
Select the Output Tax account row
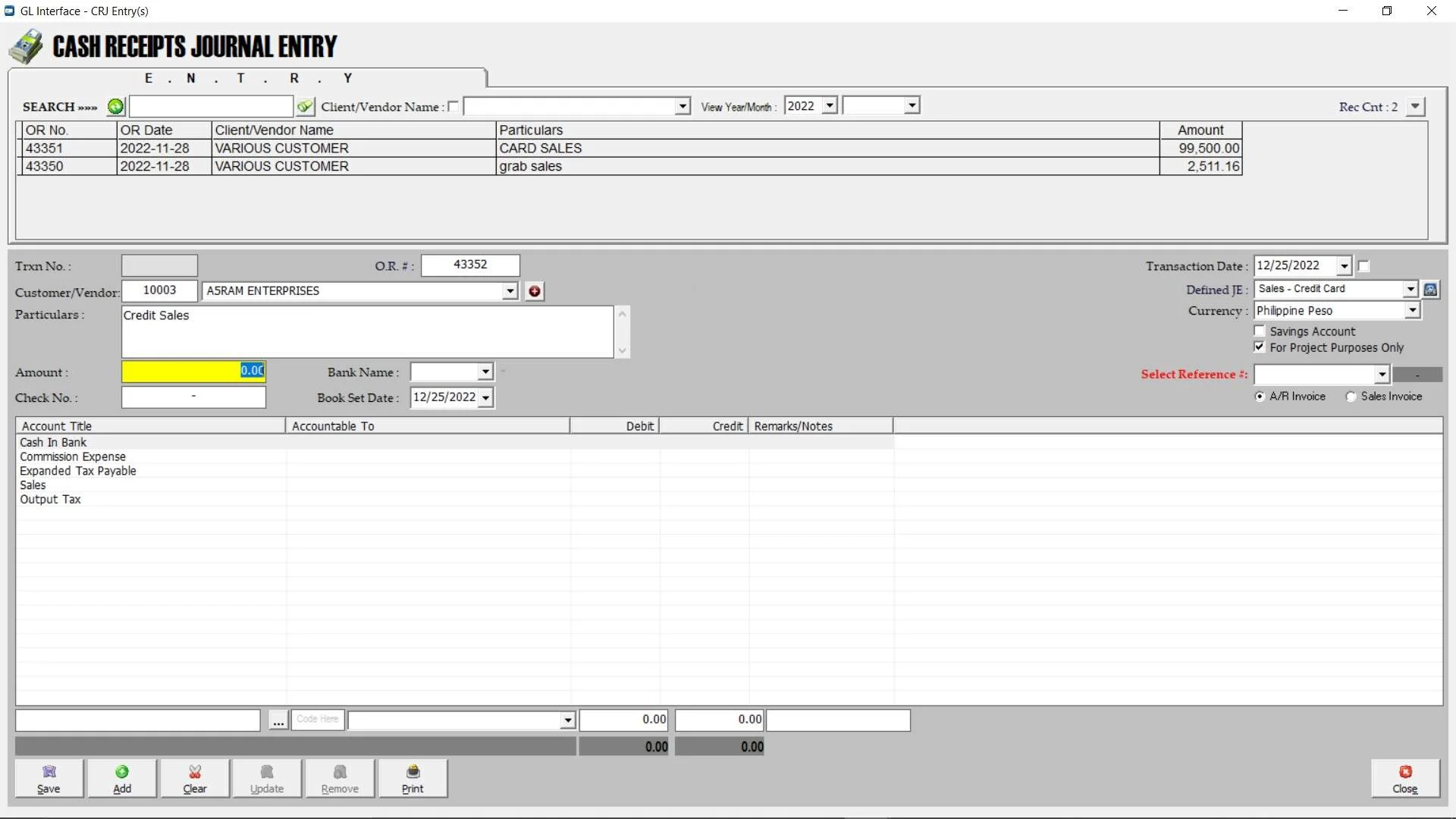click(x=455, y=500)
